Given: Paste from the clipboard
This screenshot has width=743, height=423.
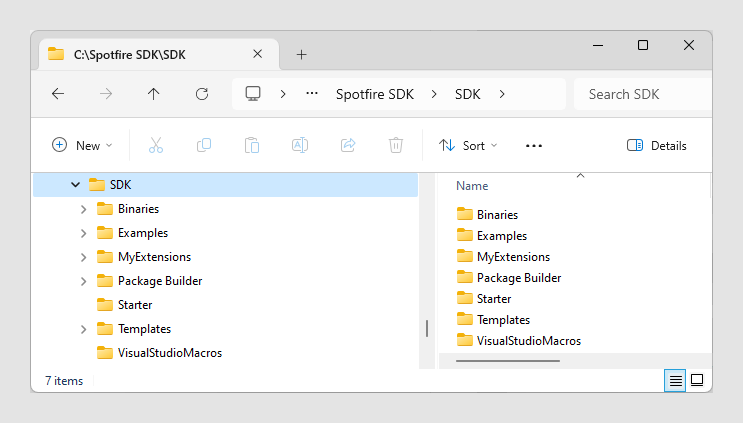Looking at the screenshot, I should coord(252,145).
